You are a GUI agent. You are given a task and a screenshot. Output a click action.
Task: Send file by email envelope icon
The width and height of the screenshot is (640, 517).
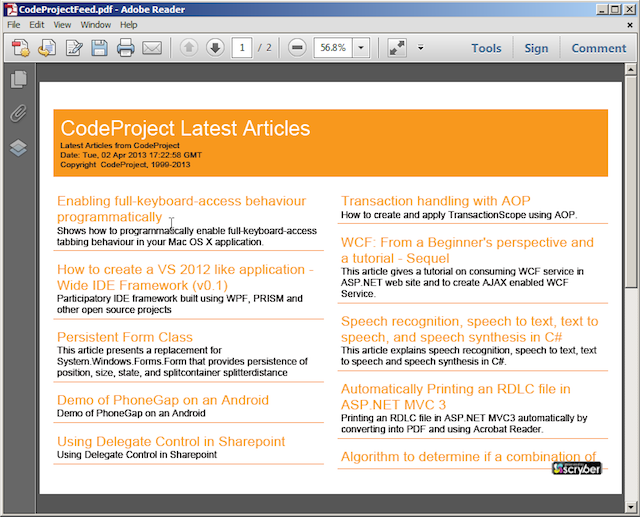(152, 48)
